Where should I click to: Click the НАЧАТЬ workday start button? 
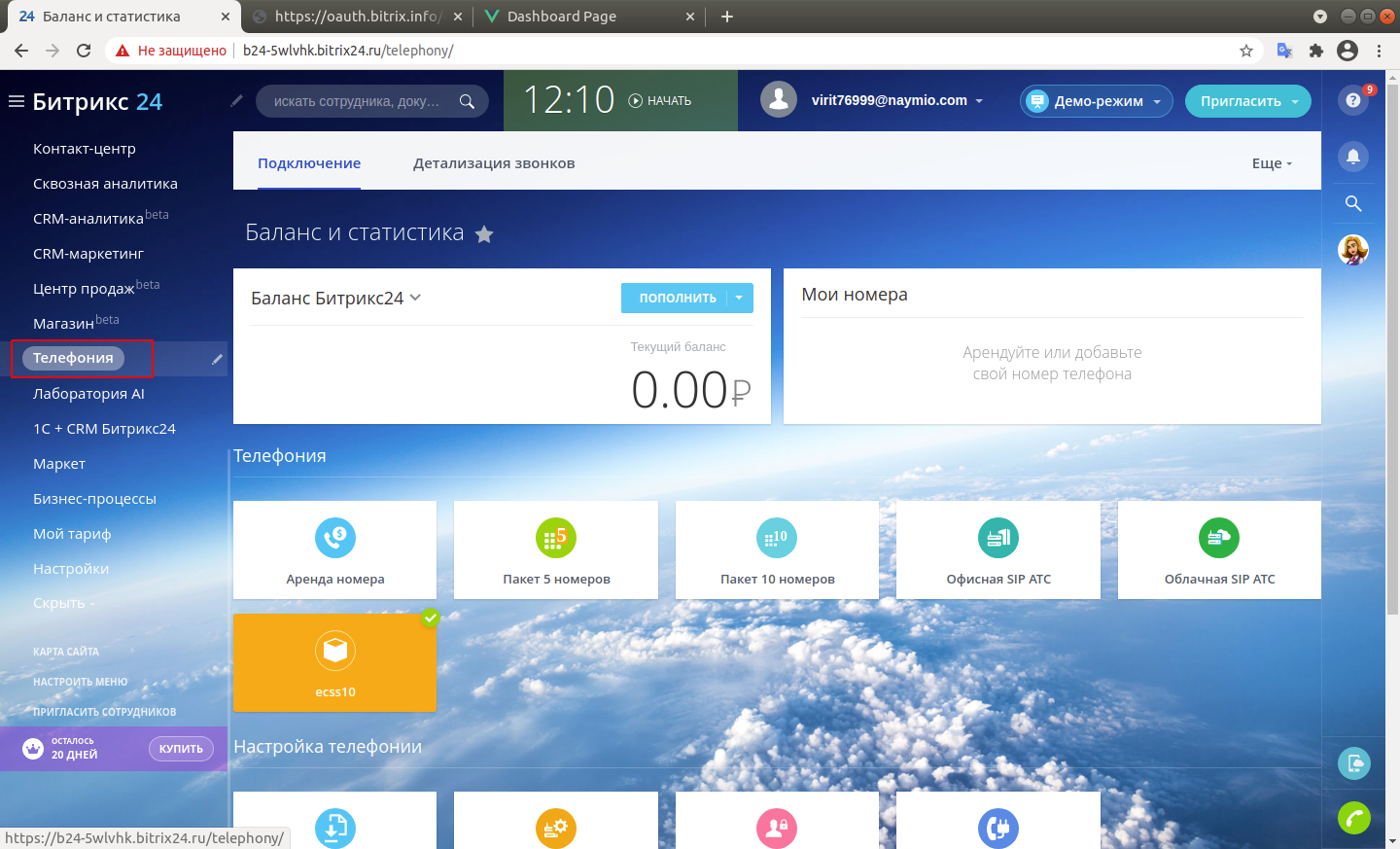(x=660, y=100)
